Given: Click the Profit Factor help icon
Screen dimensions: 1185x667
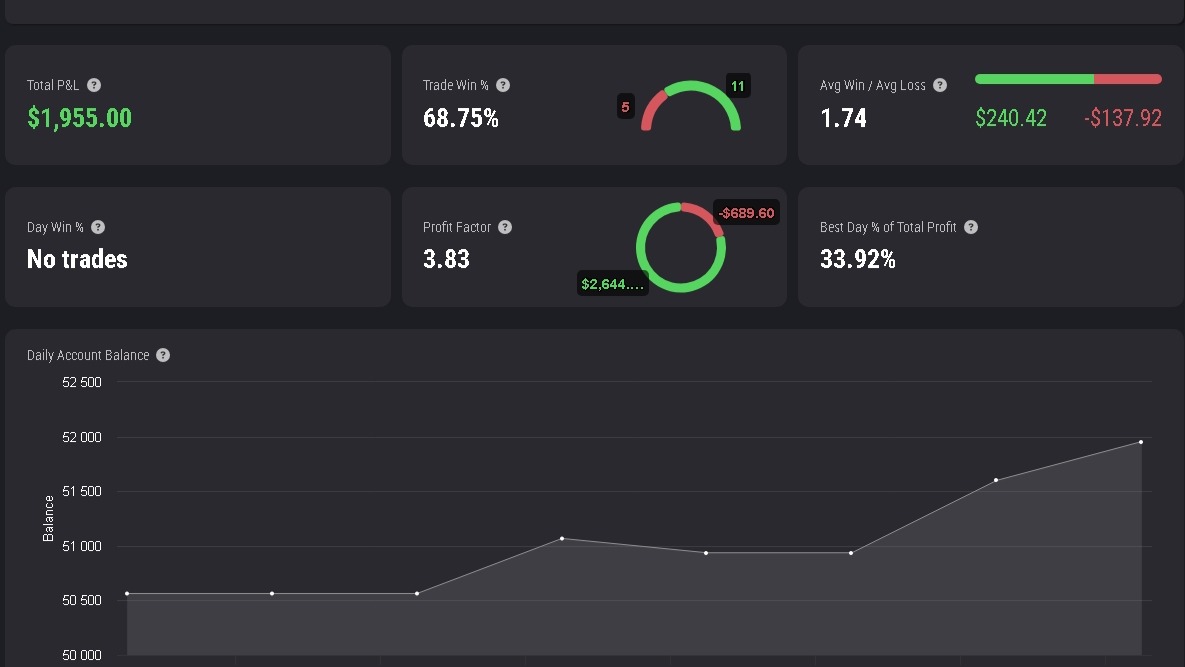Looking at the screenshot, I should 505,227.
